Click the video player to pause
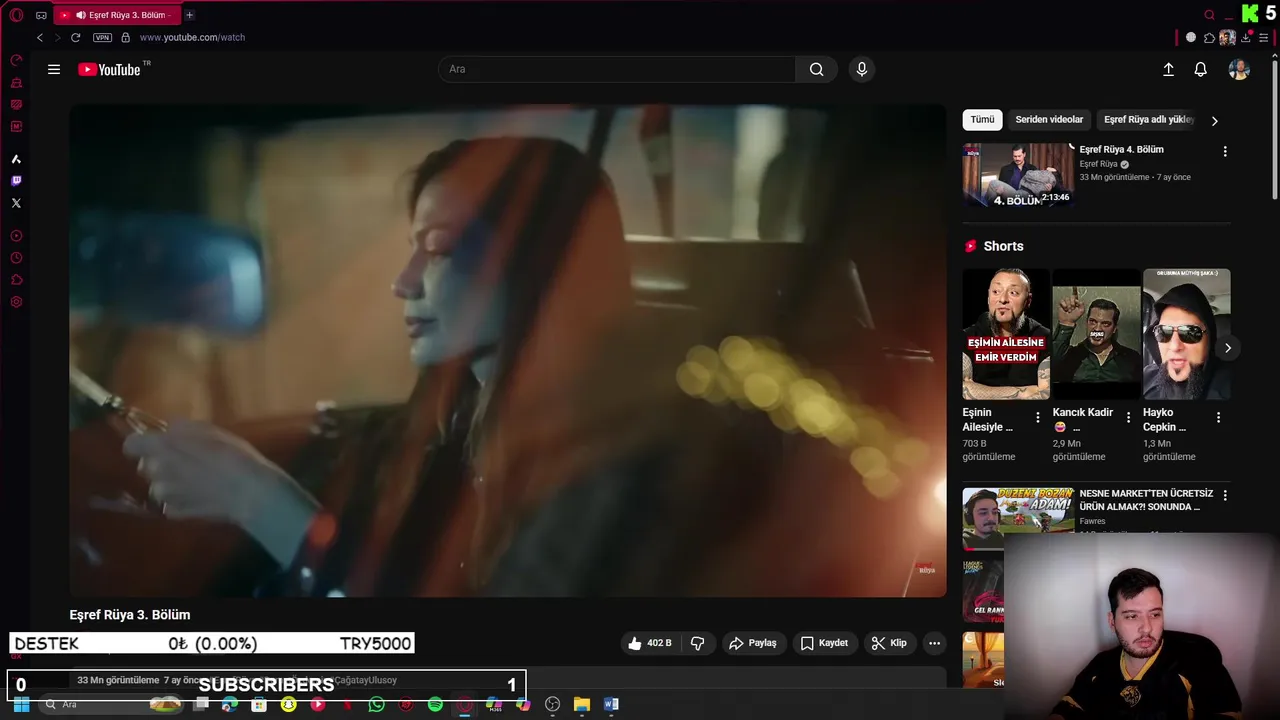This screenshot has height=720, width=1280. [x=507, y=350]
